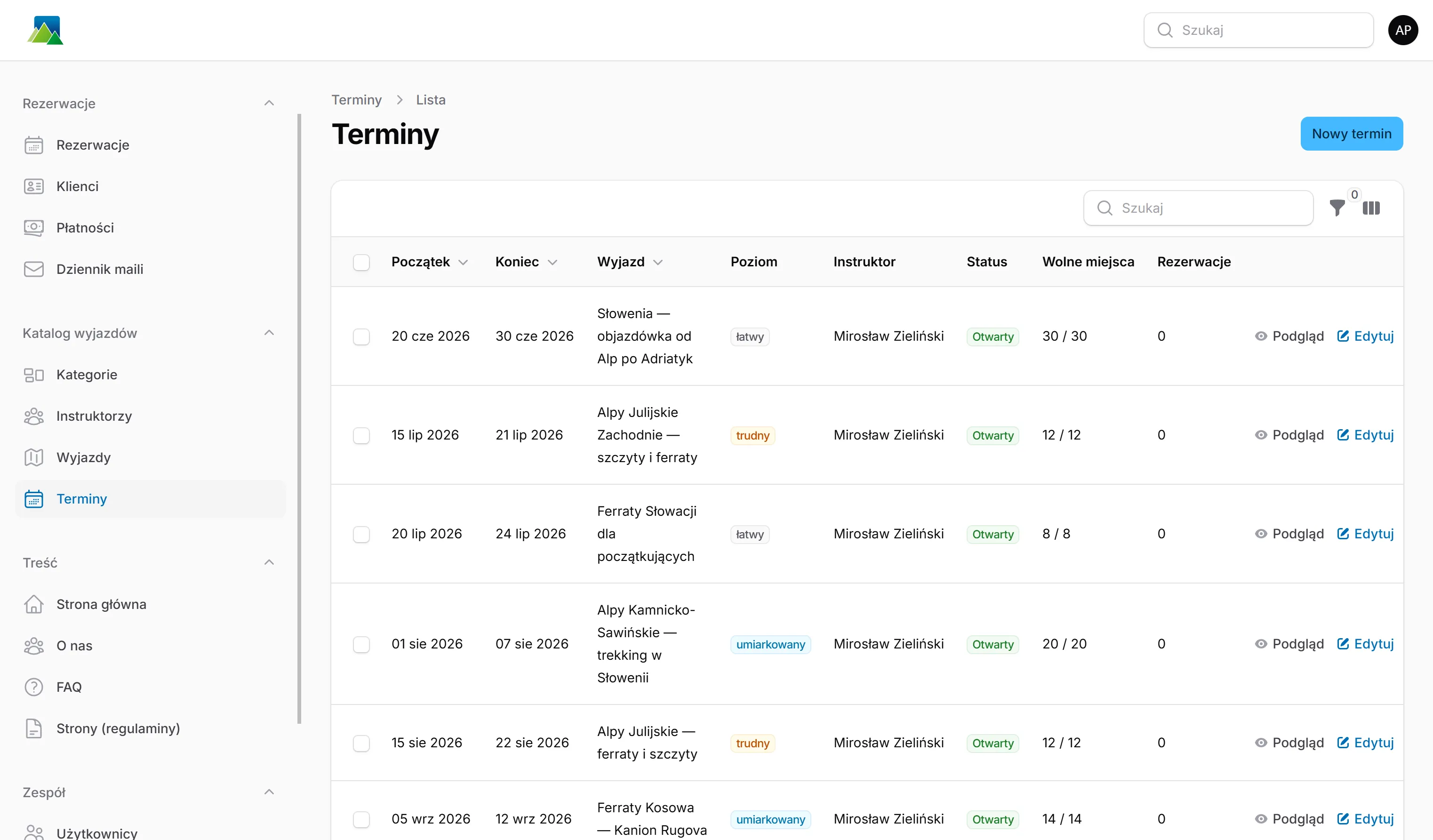Click the O nas group icon
The image size is (1433, 840).
(33, 646)
